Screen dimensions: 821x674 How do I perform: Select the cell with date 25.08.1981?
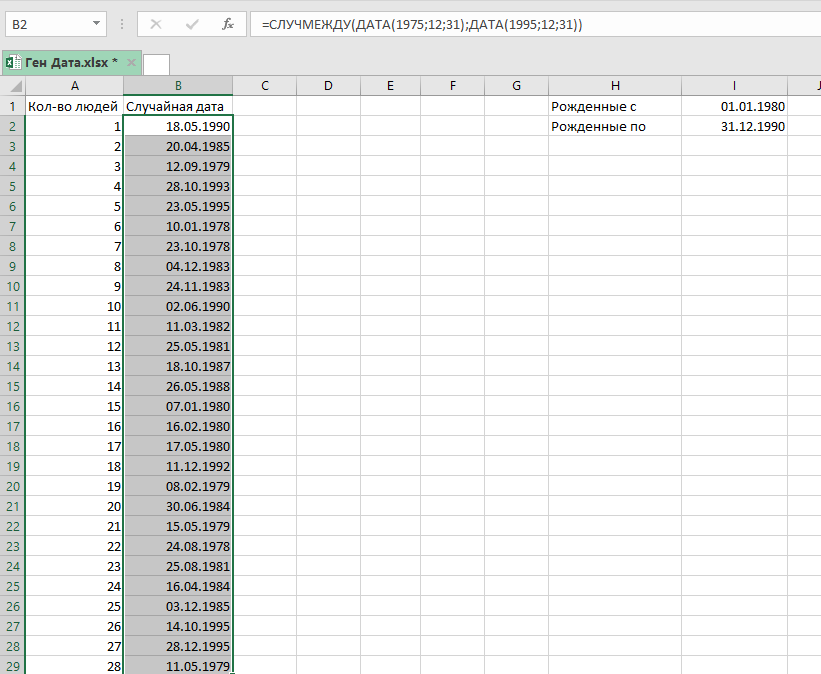coord(178,566)
